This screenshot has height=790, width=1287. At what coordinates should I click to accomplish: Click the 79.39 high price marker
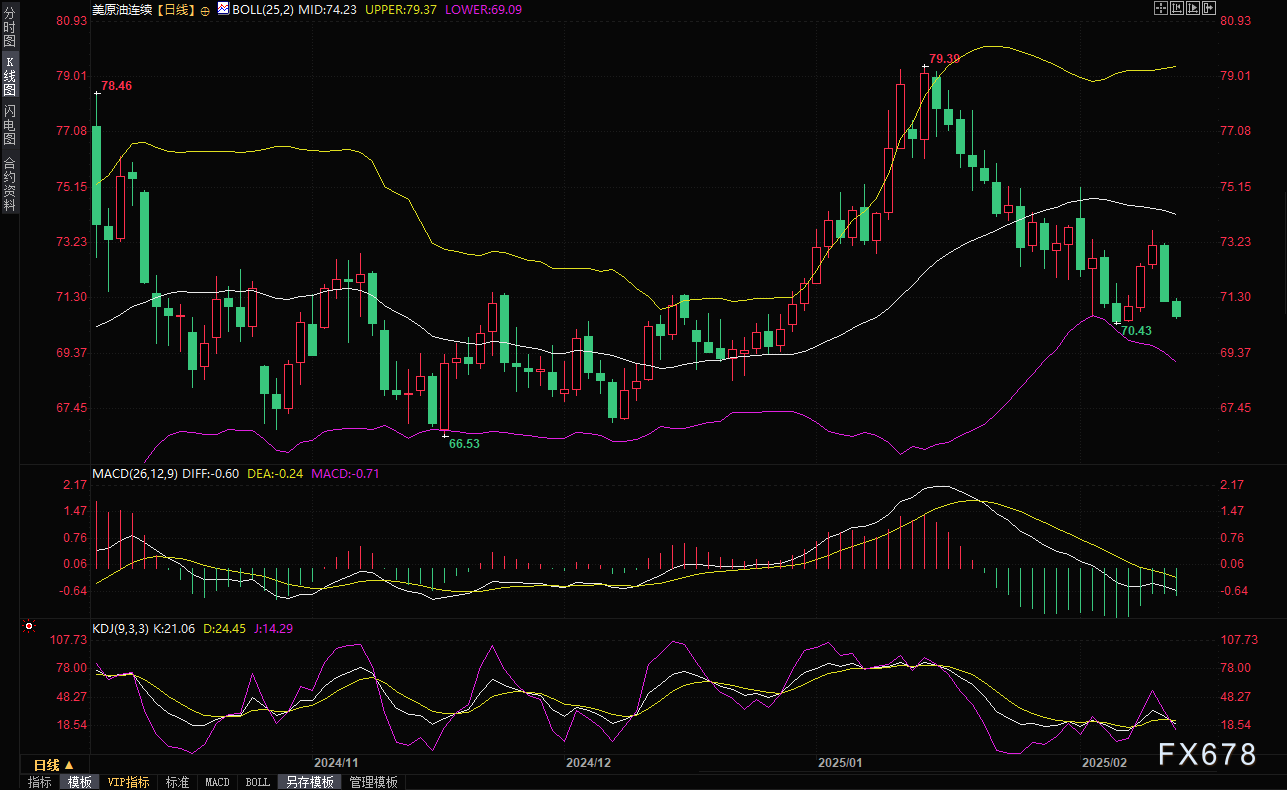click(x=943, y=59)
